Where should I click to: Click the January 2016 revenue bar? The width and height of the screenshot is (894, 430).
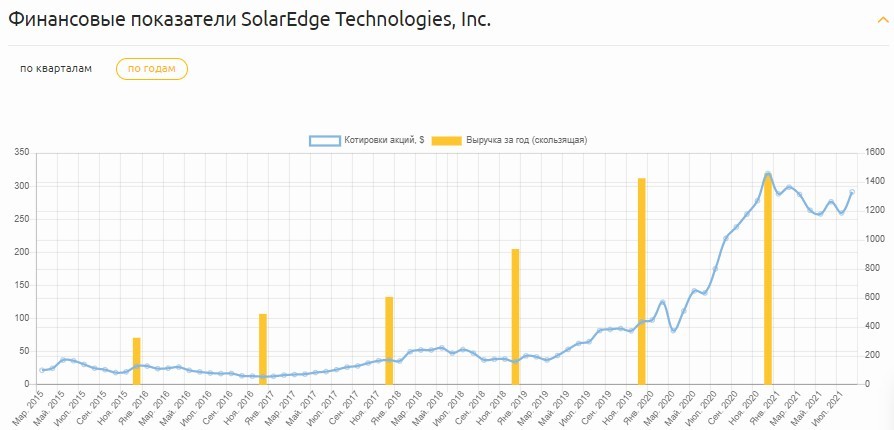pyautogui.click(x=137, y=361)
